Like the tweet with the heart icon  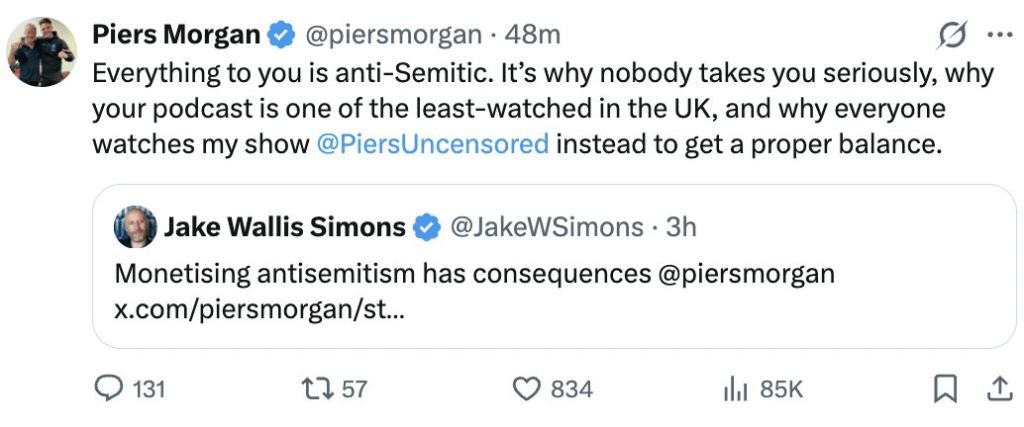point(526,388)
